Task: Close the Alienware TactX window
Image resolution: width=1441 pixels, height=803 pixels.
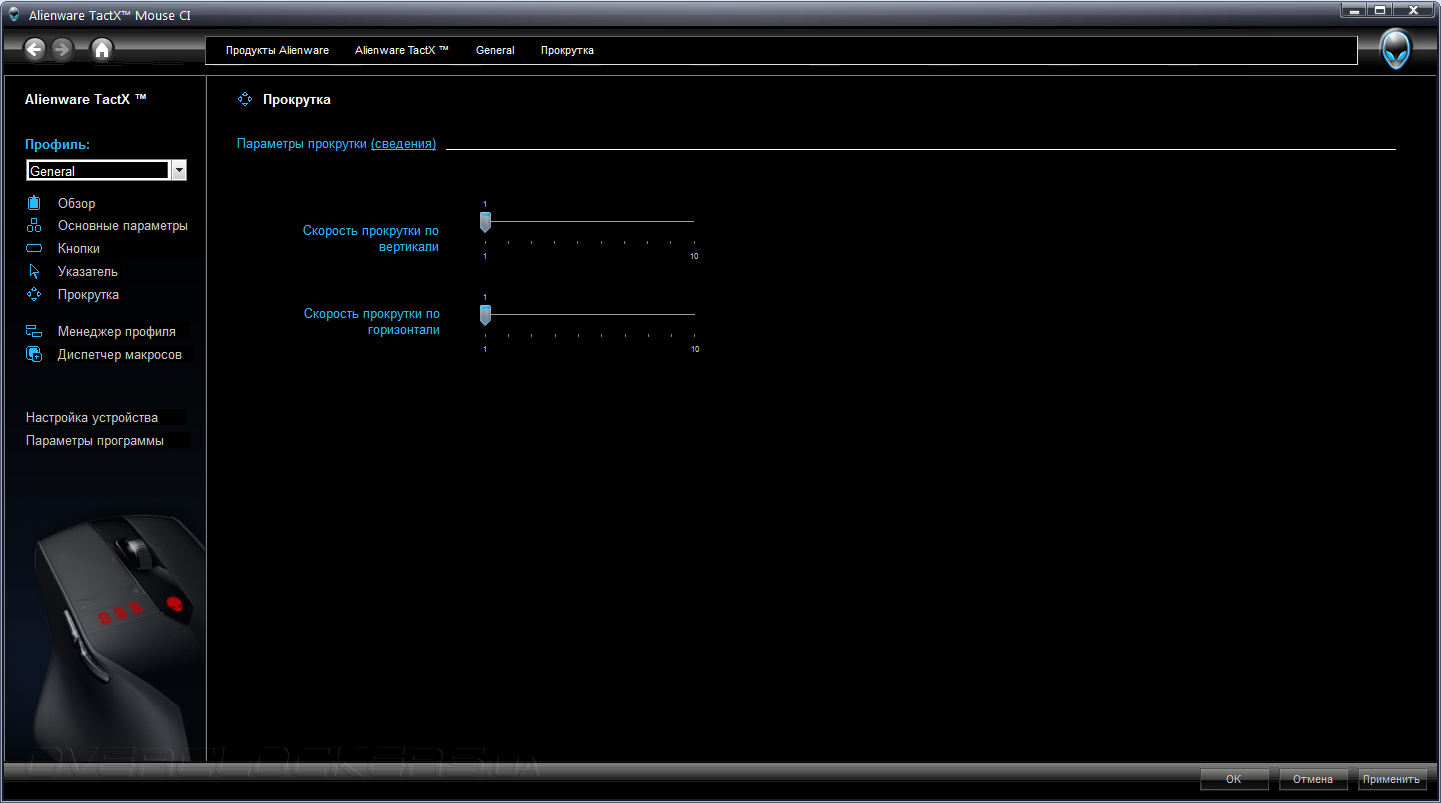Action: click(1414, 10)
